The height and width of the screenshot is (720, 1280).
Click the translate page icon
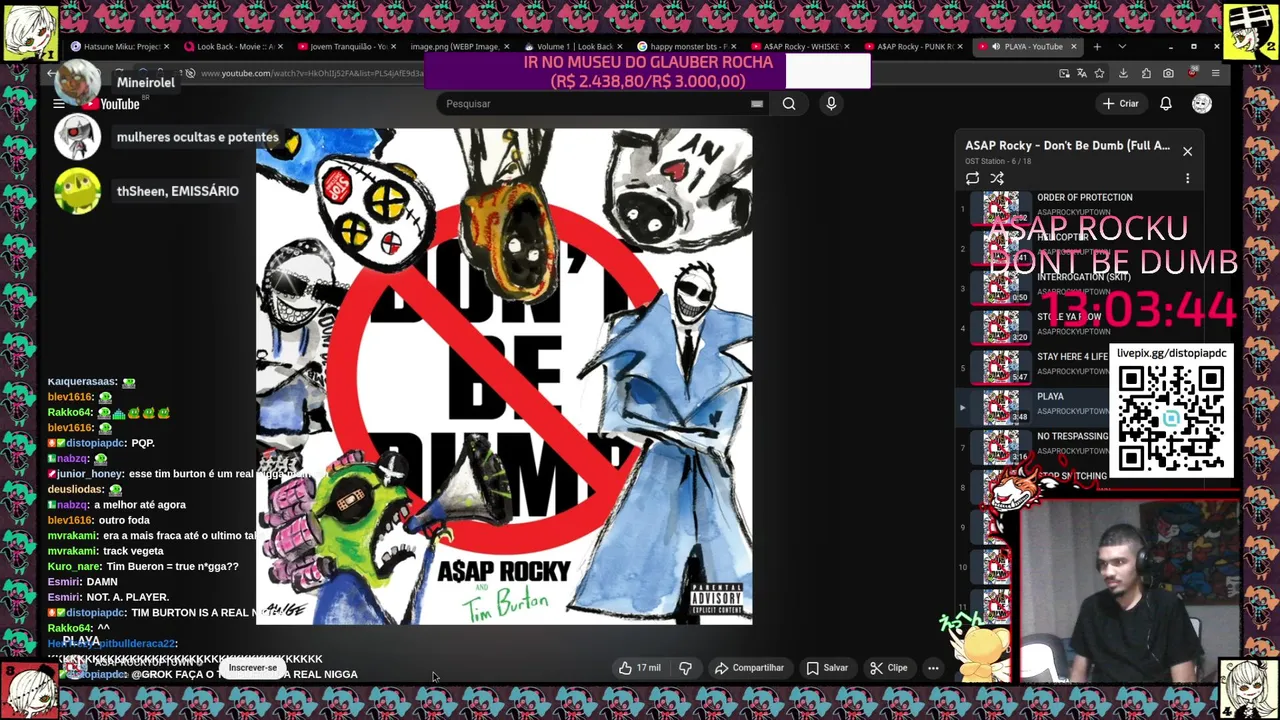tap(1081, 73)
